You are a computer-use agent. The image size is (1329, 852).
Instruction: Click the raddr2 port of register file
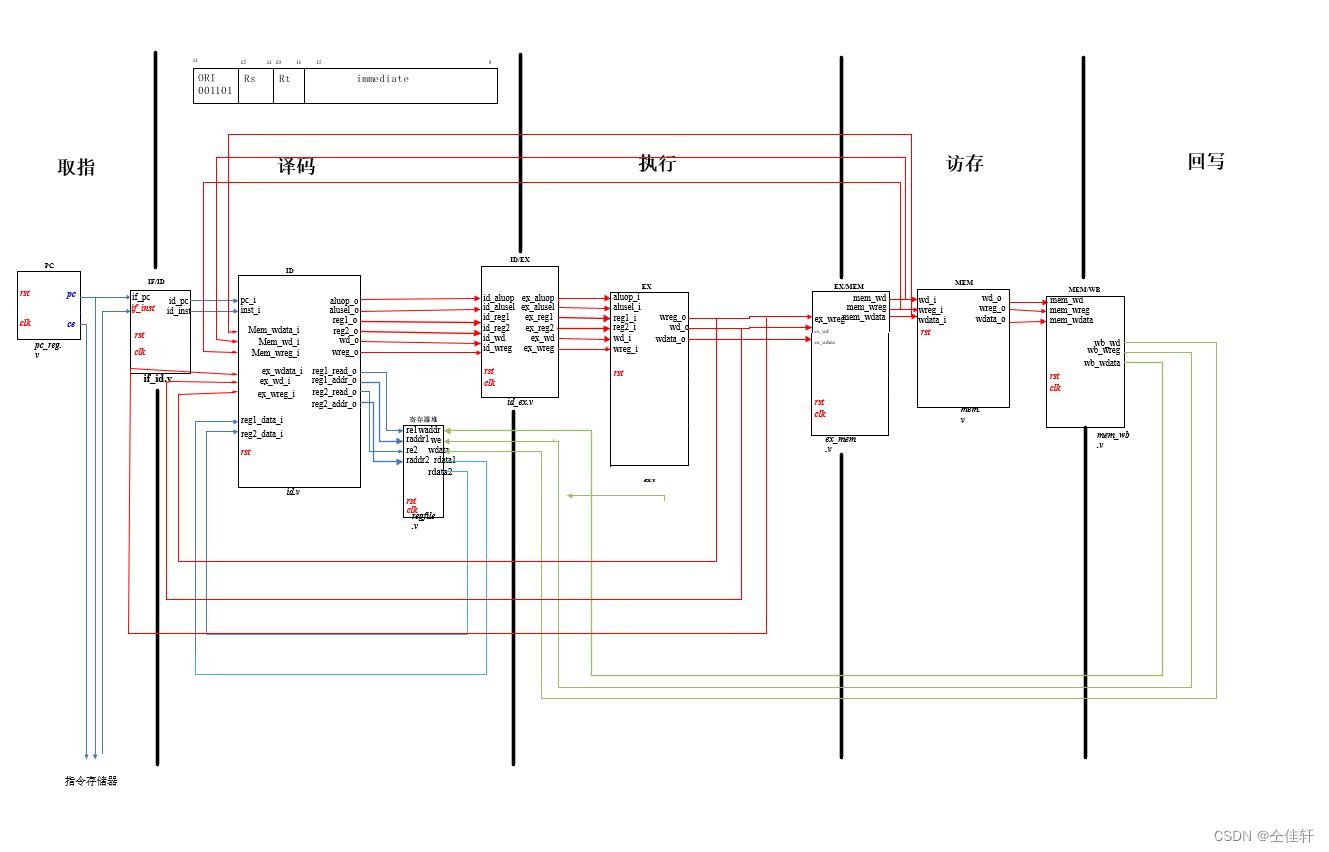417,460
